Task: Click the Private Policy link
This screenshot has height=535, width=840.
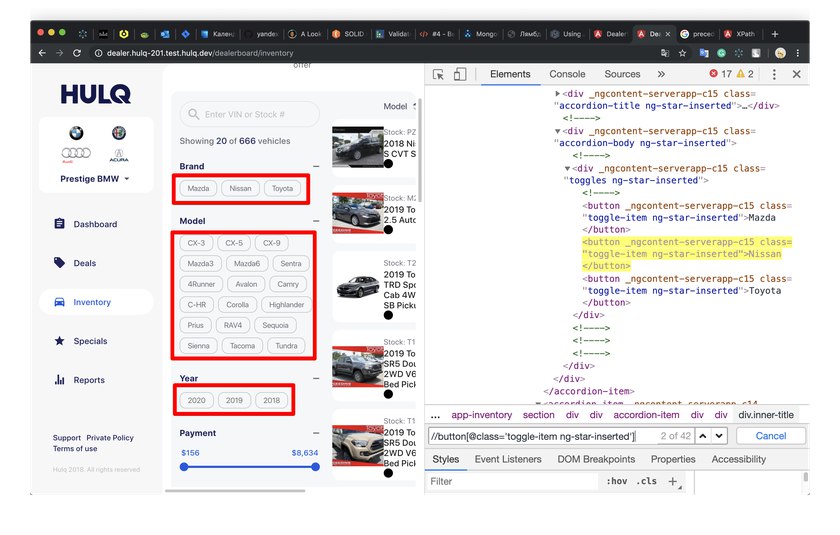Action: [x=110, y=438]
